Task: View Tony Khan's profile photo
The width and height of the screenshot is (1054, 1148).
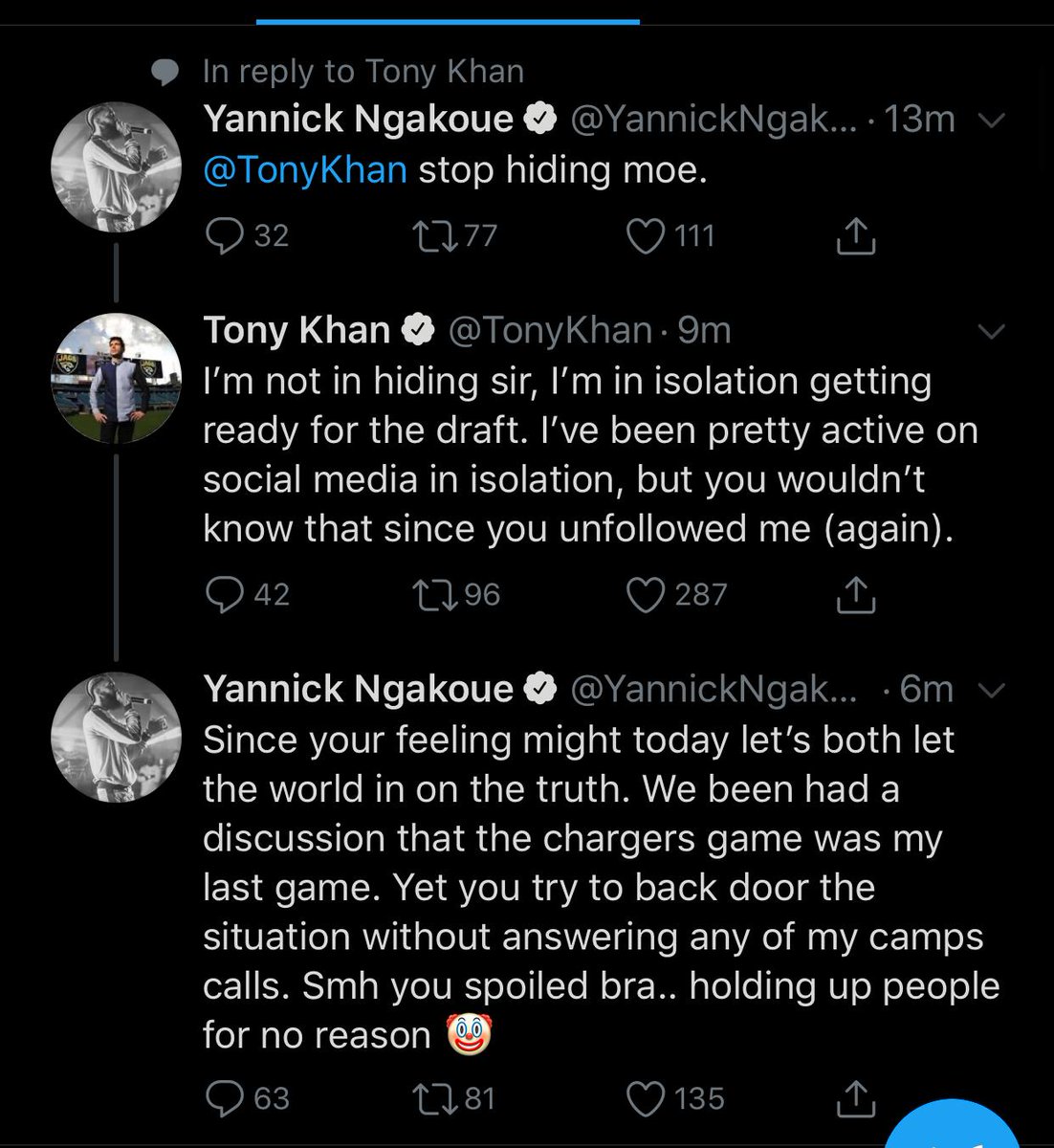Action: tap(116, 378)
